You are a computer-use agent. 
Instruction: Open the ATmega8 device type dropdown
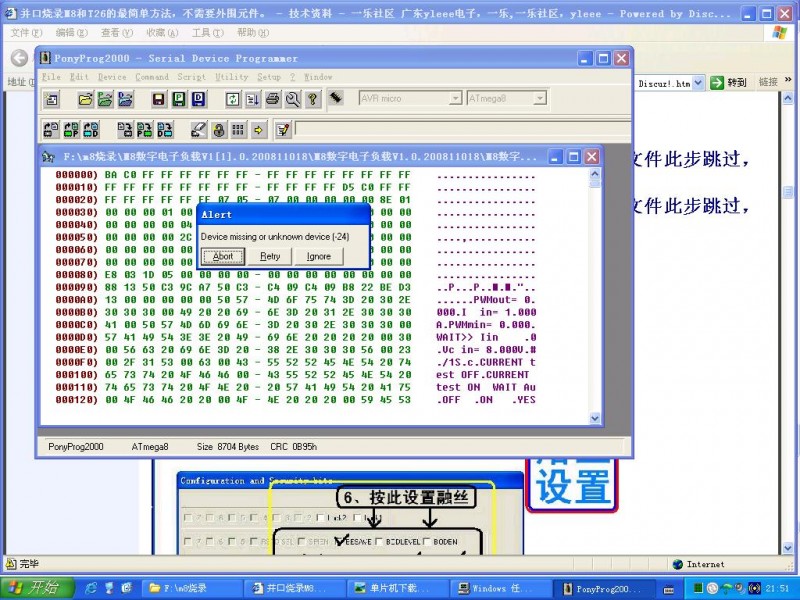click(539, 98)
